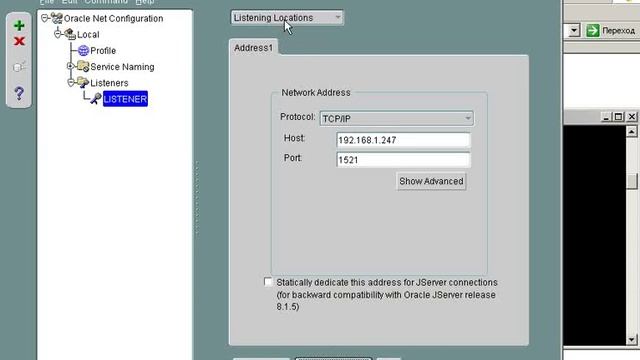Click the LISTENER item icon
This screenshot has height=360, width=640.
[x=96, y=99]
